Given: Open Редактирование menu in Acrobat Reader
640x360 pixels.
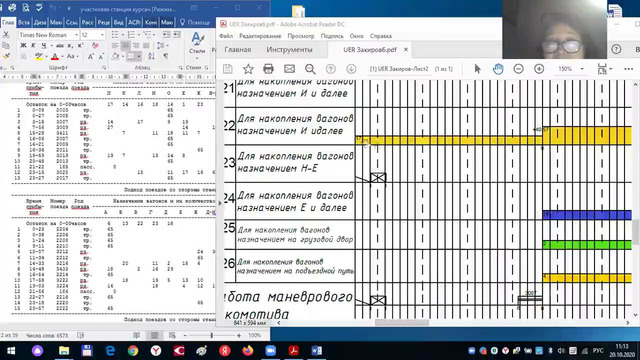Looking at the screenshot, I should coord(260,36).
